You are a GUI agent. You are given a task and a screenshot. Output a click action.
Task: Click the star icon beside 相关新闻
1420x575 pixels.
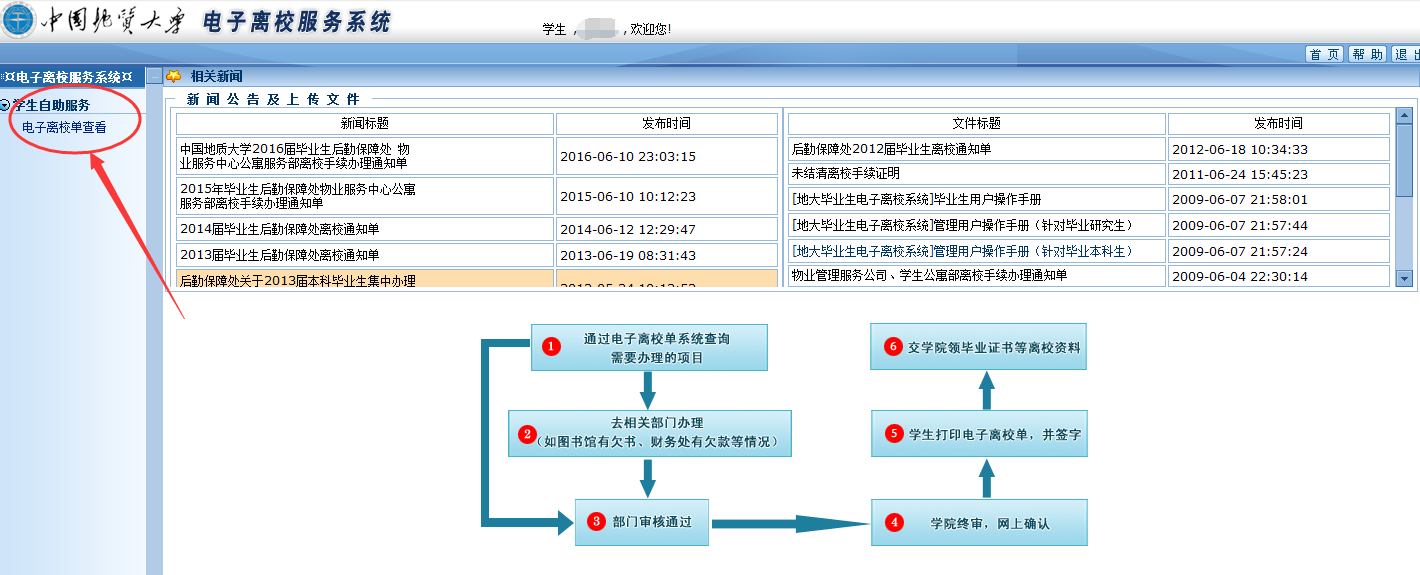coord(174,76)
